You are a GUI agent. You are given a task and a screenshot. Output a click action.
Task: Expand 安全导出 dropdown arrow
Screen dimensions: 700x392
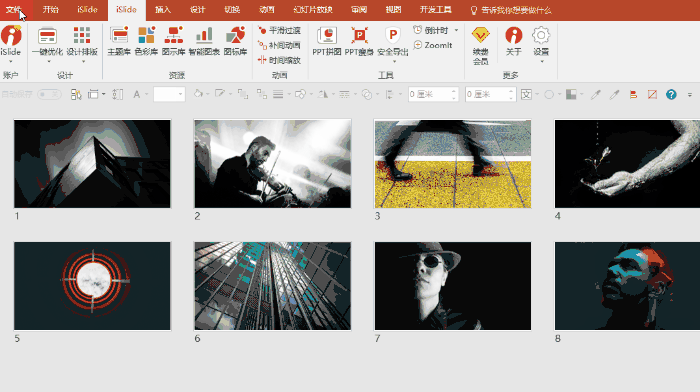coord(394,62)
